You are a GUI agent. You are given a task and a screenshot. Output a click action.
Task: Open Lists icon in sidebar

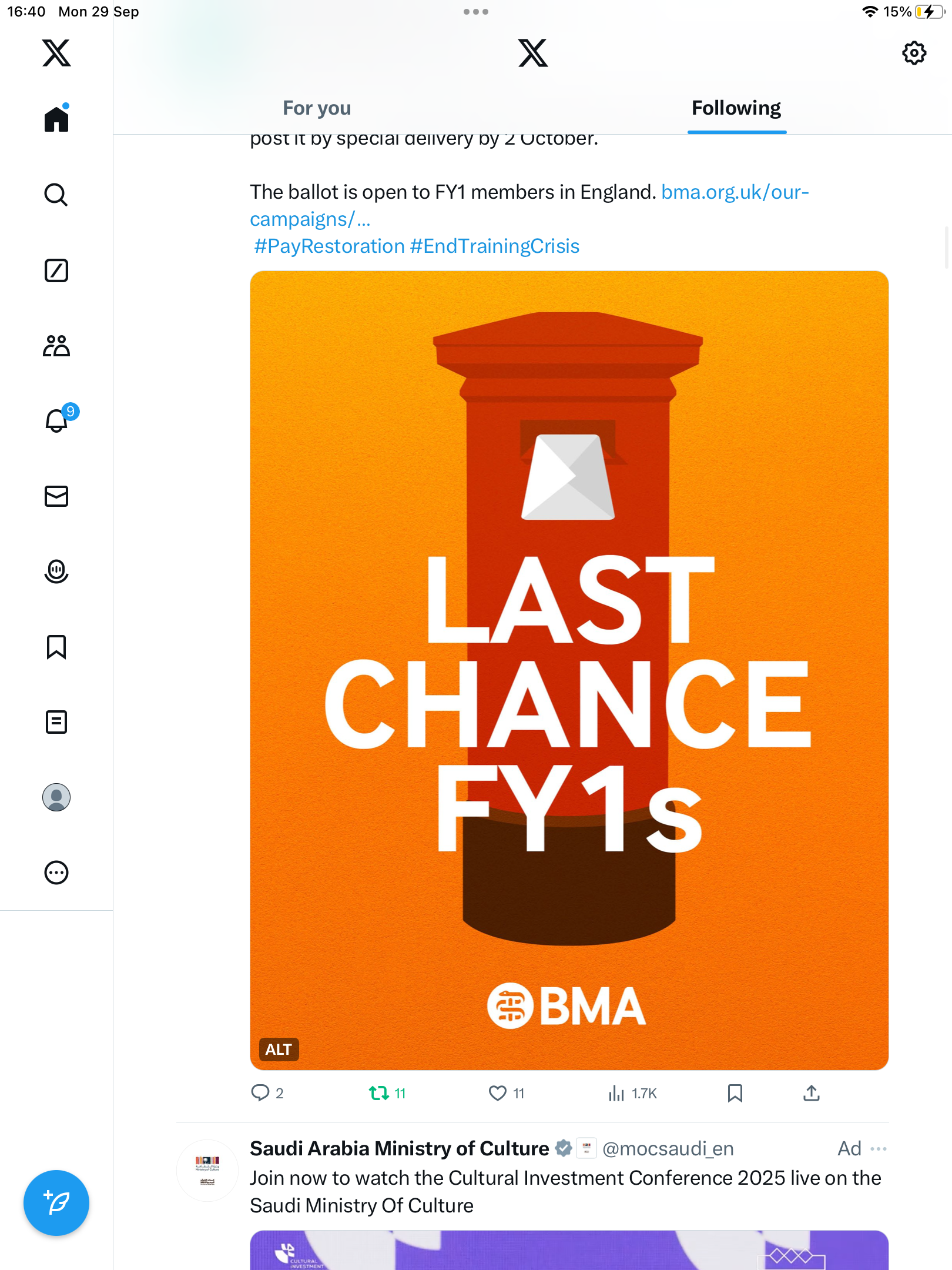pyautogui.click(x=56, y=722)
